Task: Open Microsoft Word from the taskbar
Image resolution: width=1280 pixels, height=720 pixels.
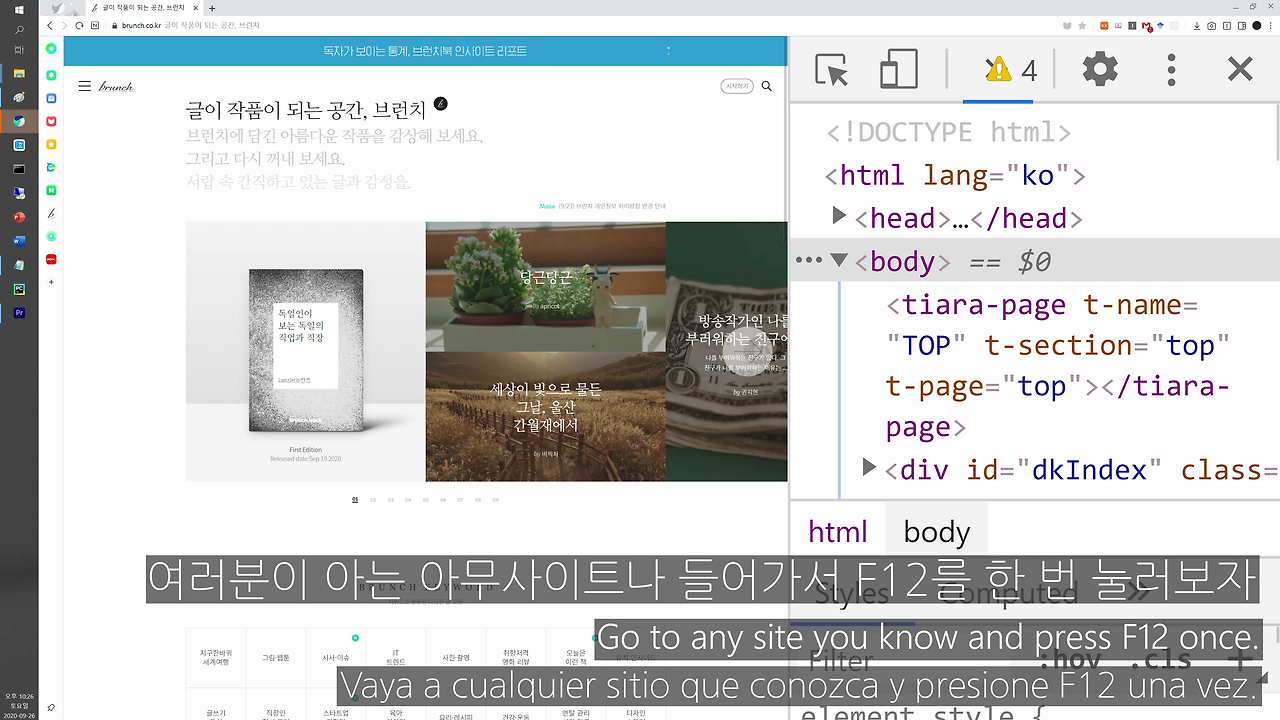Action: pos(20,239)
